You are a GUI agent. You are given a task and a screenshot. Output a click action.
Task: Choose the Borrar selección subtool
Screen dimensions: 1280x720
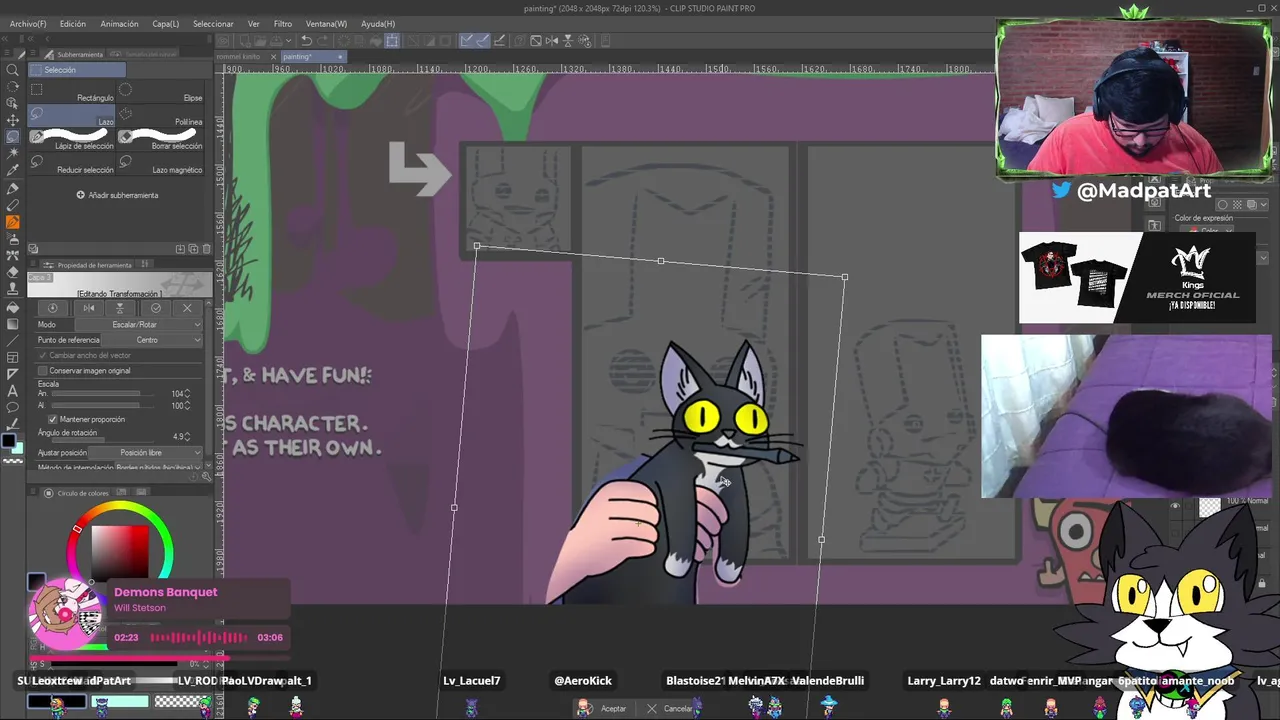tap(161, 139)
